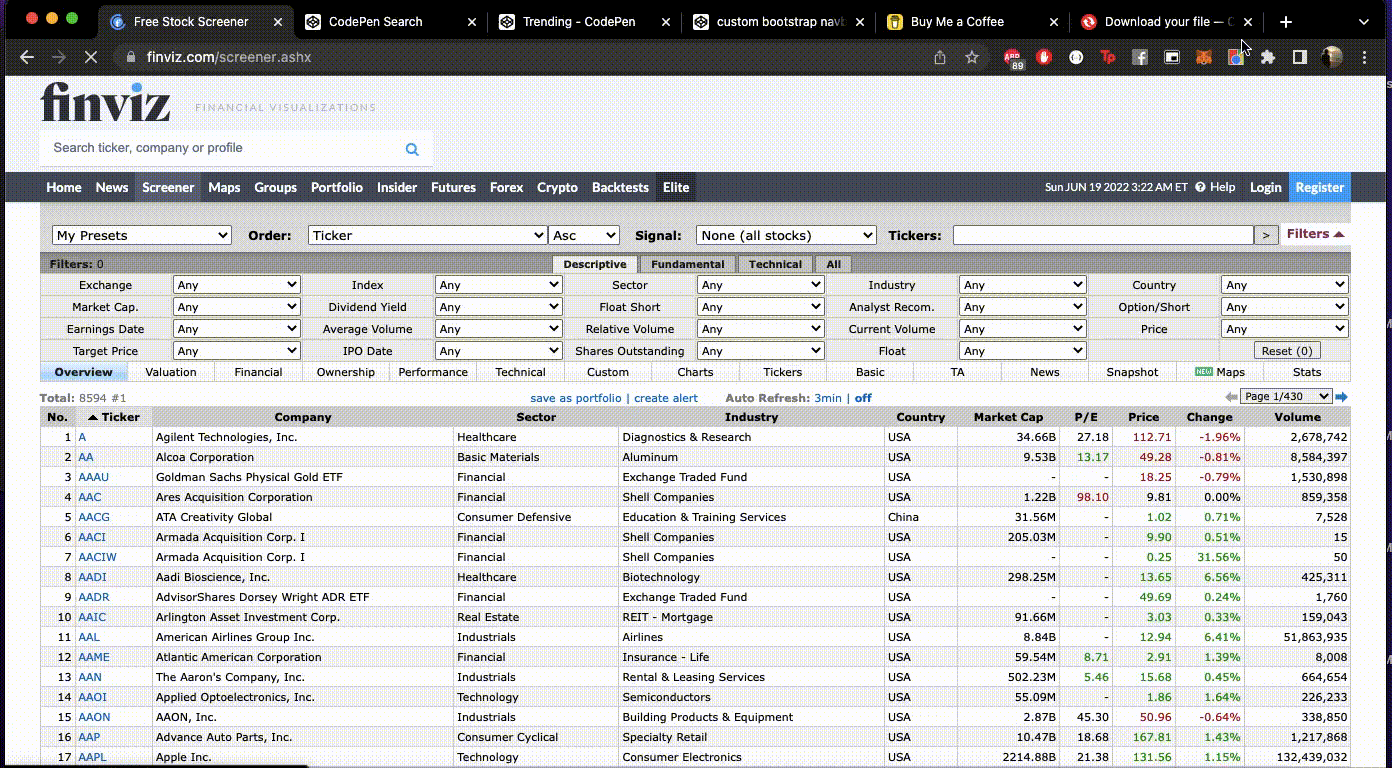This screenshot has width=1392, height=768.
Task: Open the Charts view tab
Action: point(695,372)
